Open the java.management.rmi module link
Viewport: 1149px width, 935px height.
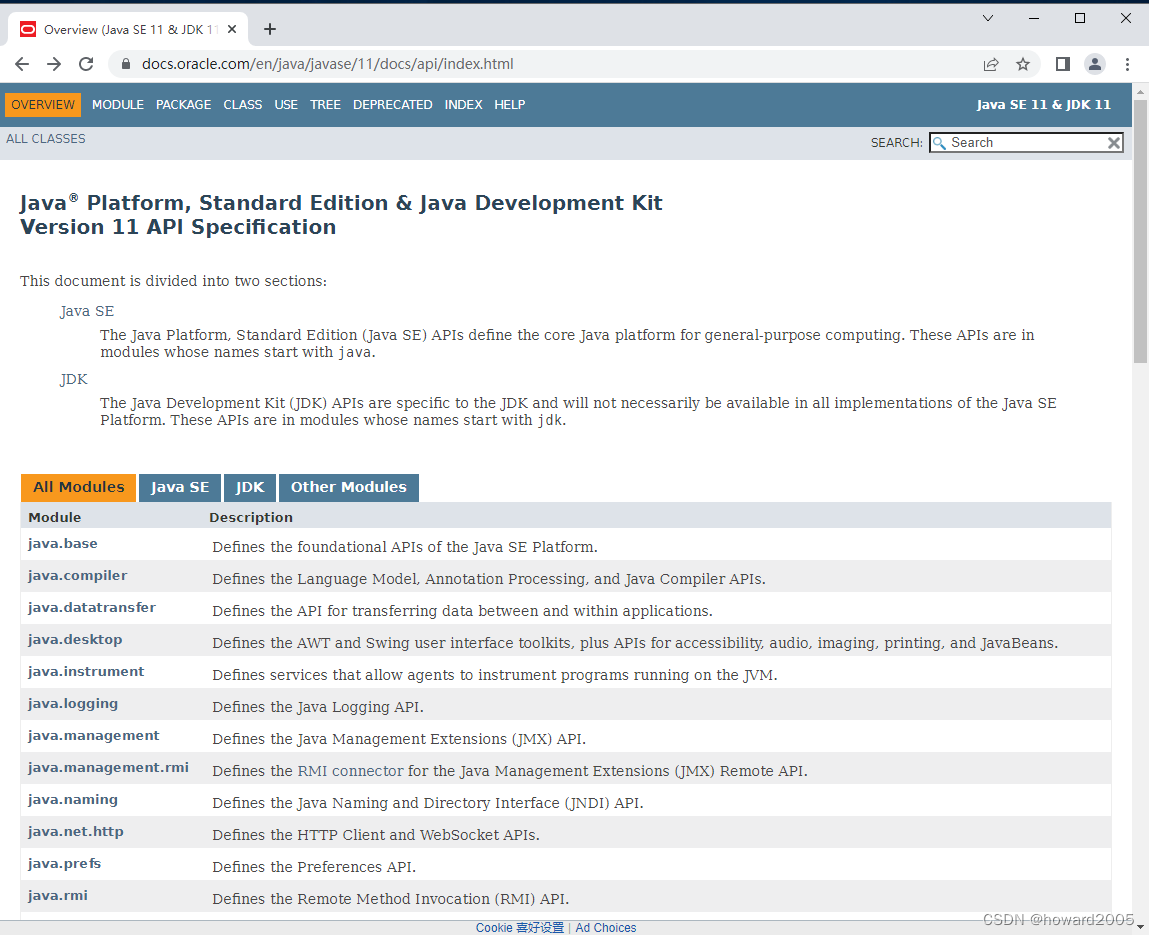pos(108,767)
